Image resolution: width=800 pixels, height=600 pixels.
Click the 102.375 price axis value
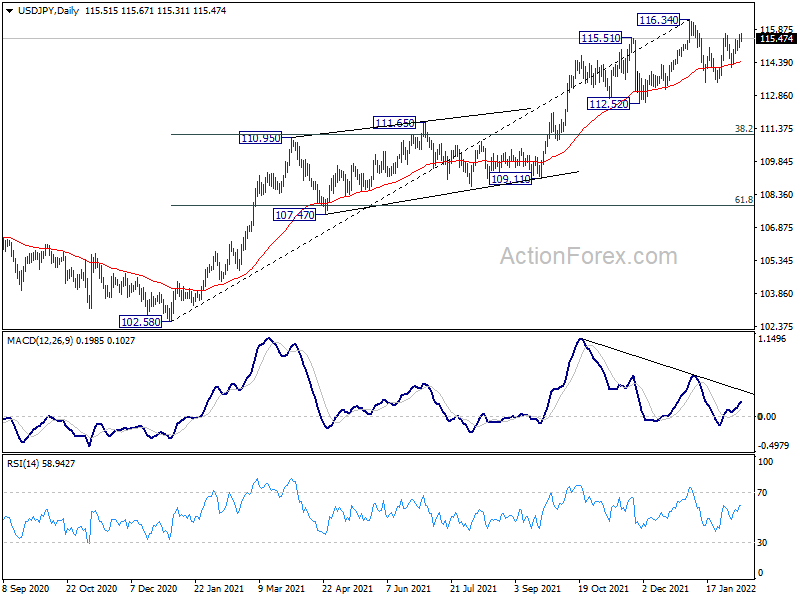pos(777,327)
